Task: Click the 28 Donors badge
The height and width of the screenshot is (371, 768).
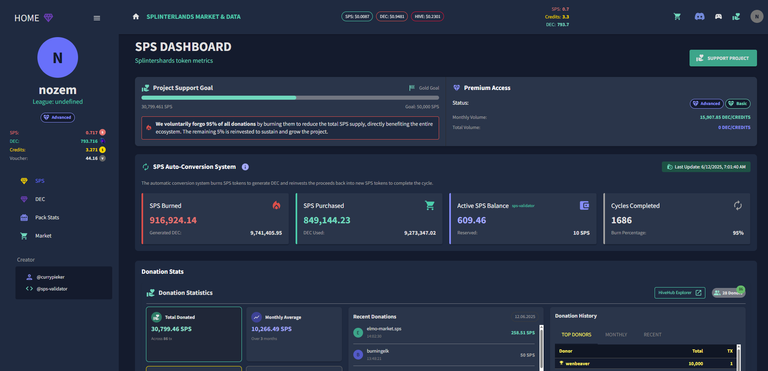Action: (728, 293)
